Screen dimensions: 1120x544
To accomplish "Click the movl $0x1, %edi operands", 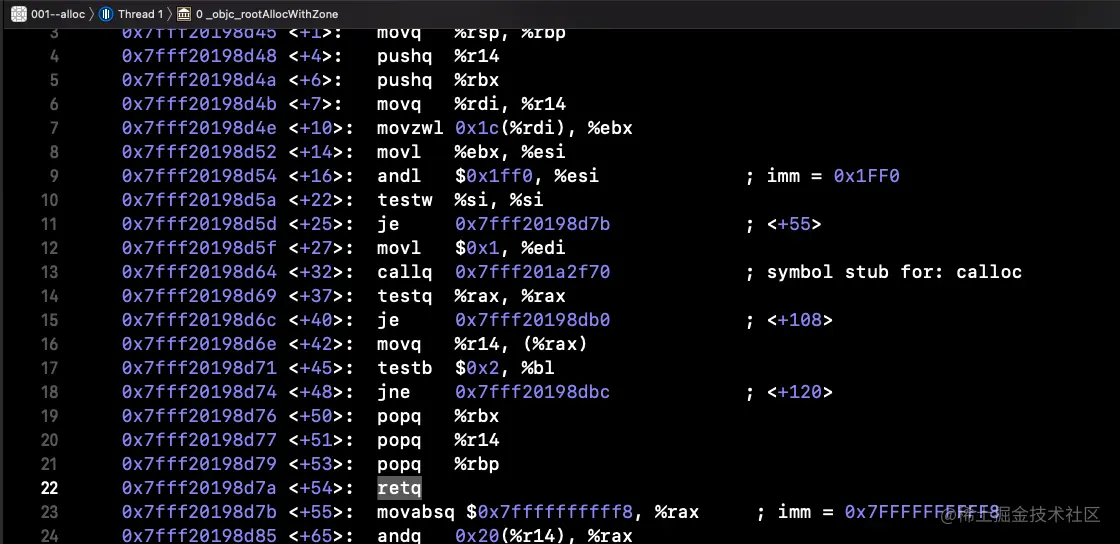I will (510, 248).
